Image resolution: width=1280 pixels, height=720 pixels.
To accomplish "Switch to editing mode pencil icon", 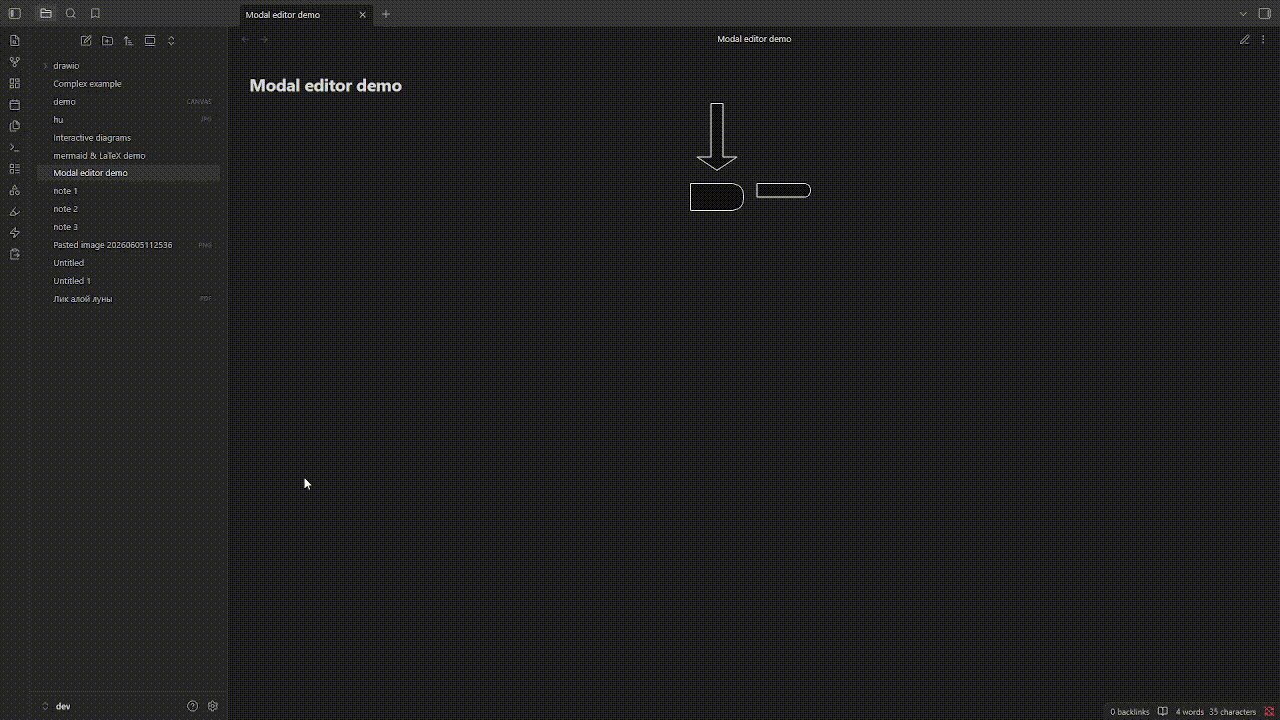I will (1244, 39).
